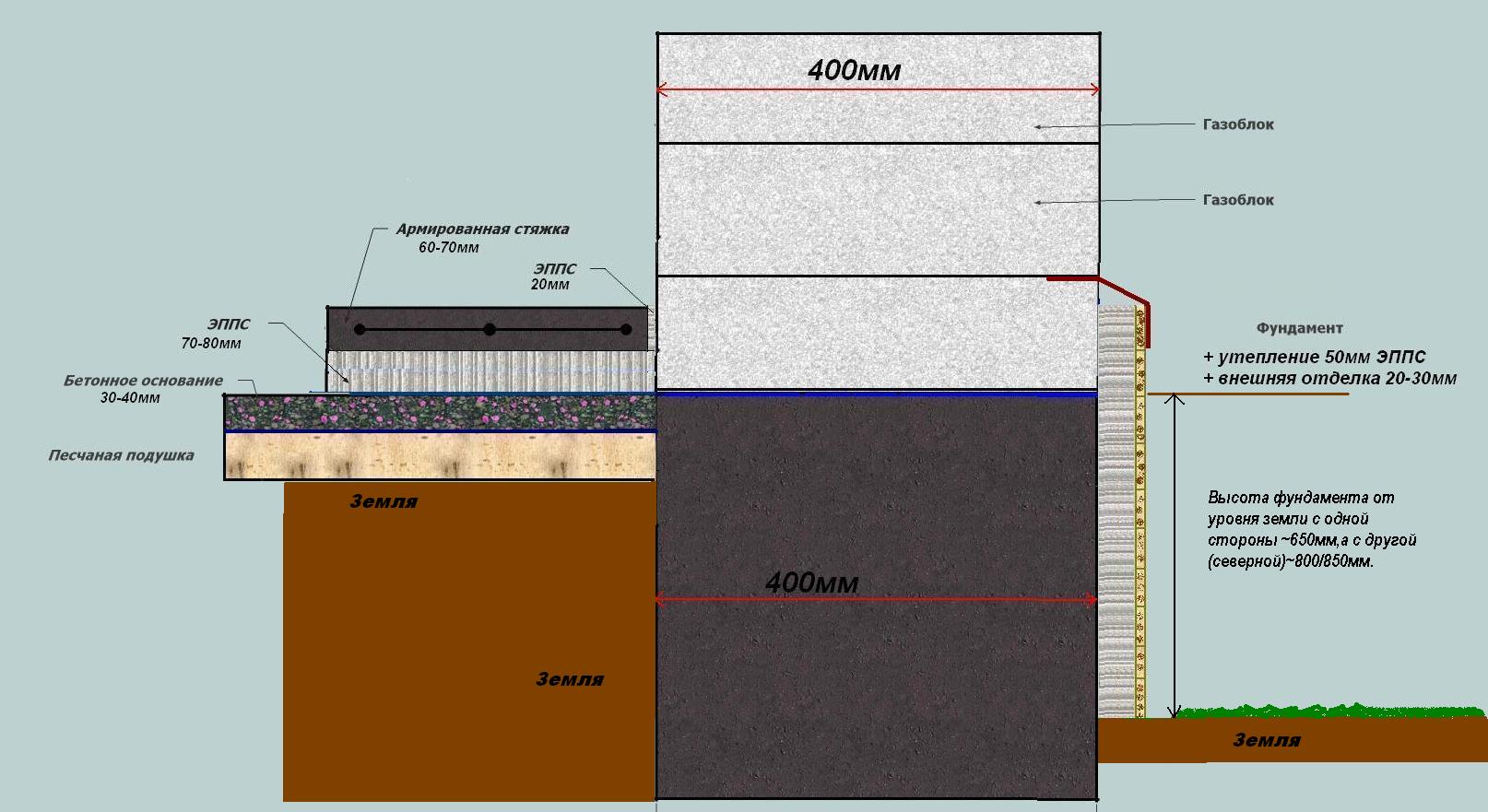Click the Армированная стяжка label

[482, 229]
